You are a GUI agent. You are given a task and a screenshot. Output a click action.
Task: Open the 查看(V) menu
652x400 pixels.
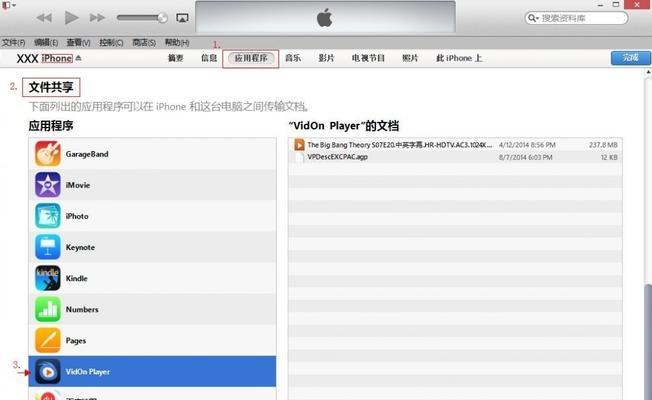tap(78, 42)
